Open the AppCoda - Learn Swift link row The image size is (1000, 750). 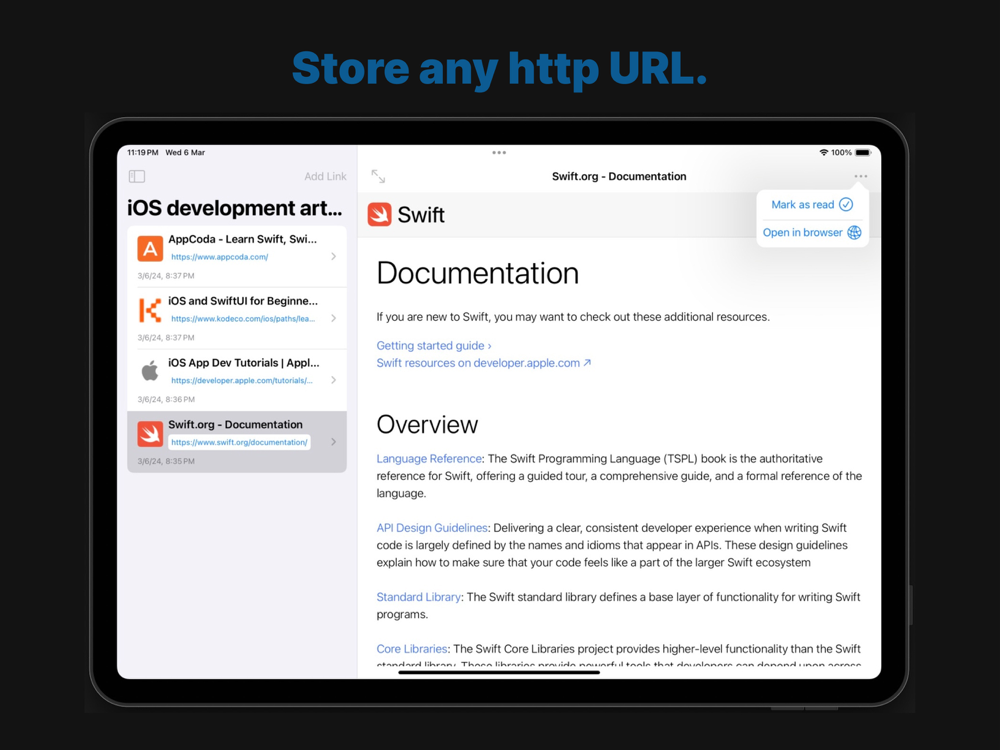pyautogui.click(x=237, y=256)
